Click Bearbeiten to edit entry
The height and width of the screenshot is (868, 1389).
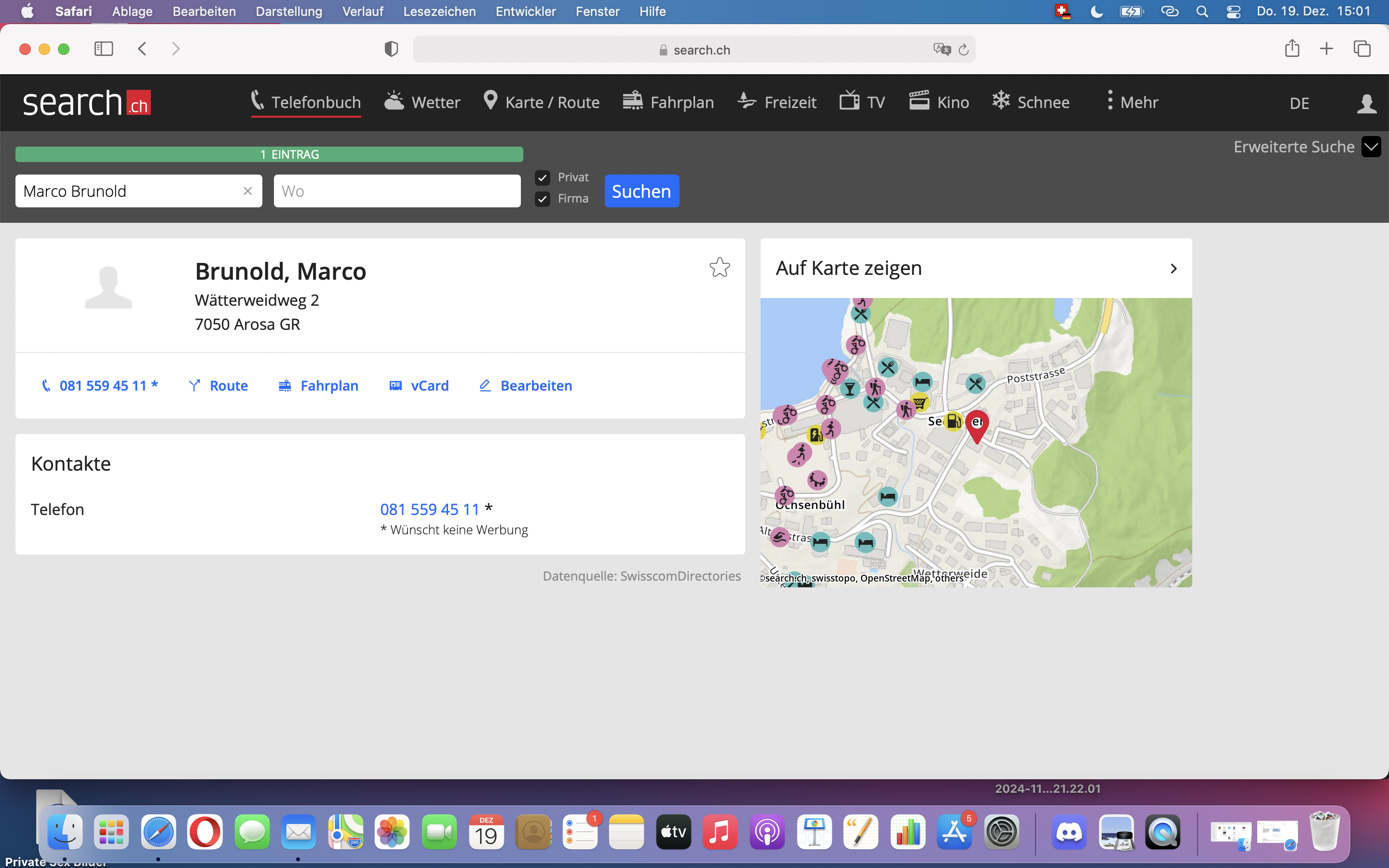525,386
